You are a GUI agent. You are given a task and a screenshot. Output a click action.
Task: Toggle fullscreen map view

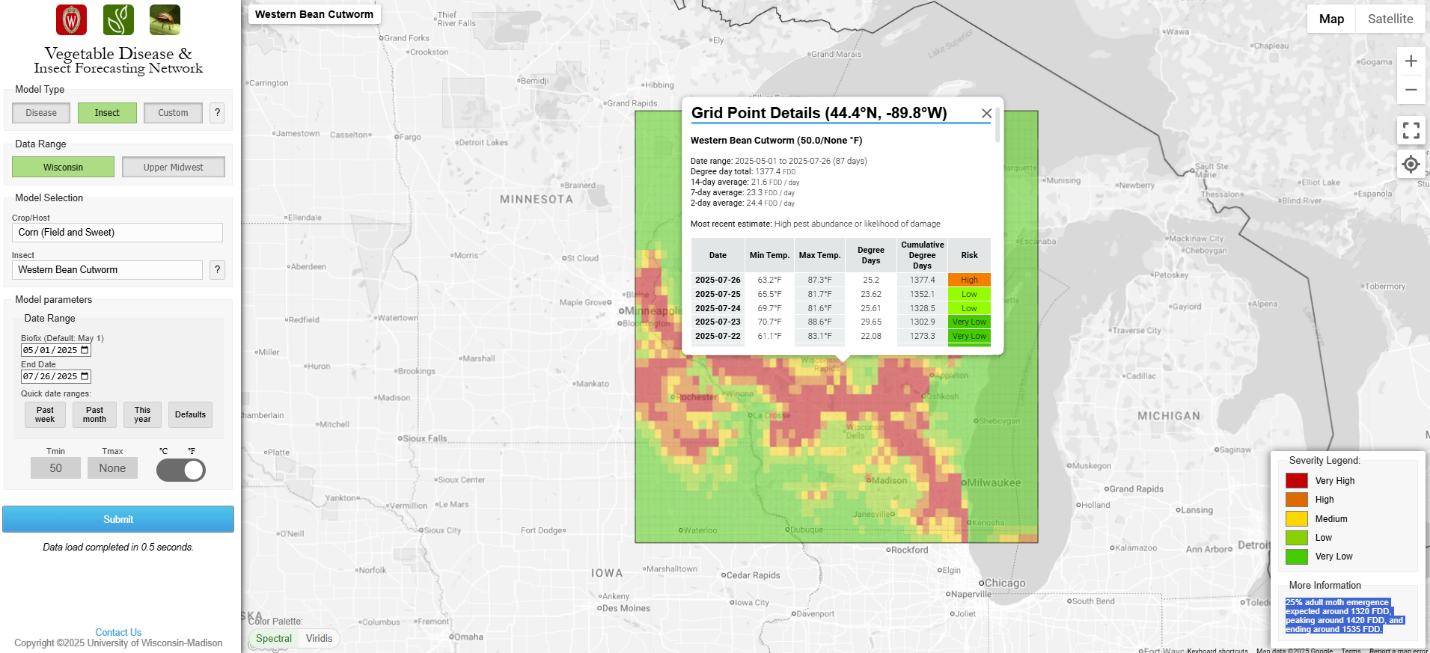coord(1410,131)
